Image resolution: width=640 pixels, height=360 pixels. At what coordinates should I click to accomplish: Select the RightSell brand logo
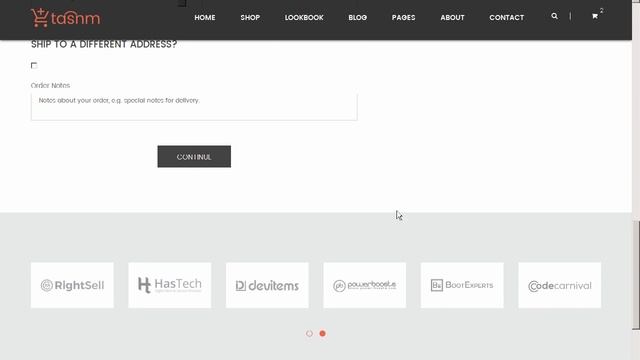72,285
